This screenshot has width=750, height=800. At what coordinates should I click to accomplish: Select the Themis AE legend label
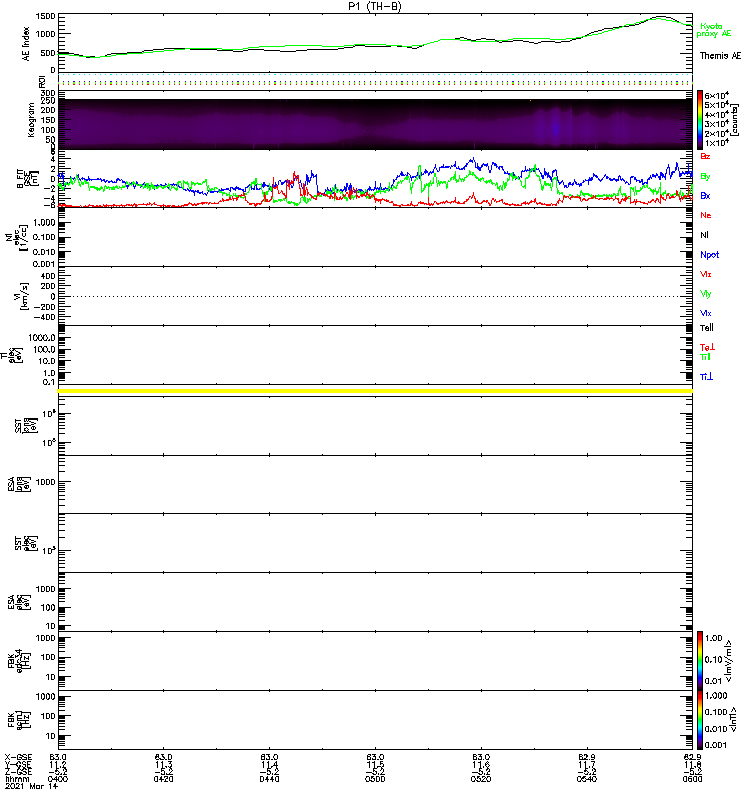click(720, 56)
